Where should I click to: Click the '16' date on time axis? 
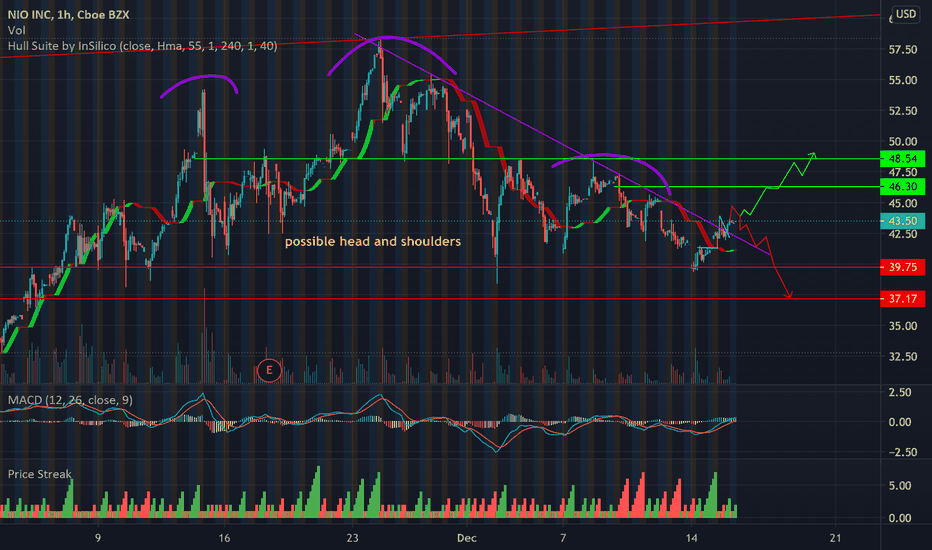pyautogui.click(x=224, y=538)
